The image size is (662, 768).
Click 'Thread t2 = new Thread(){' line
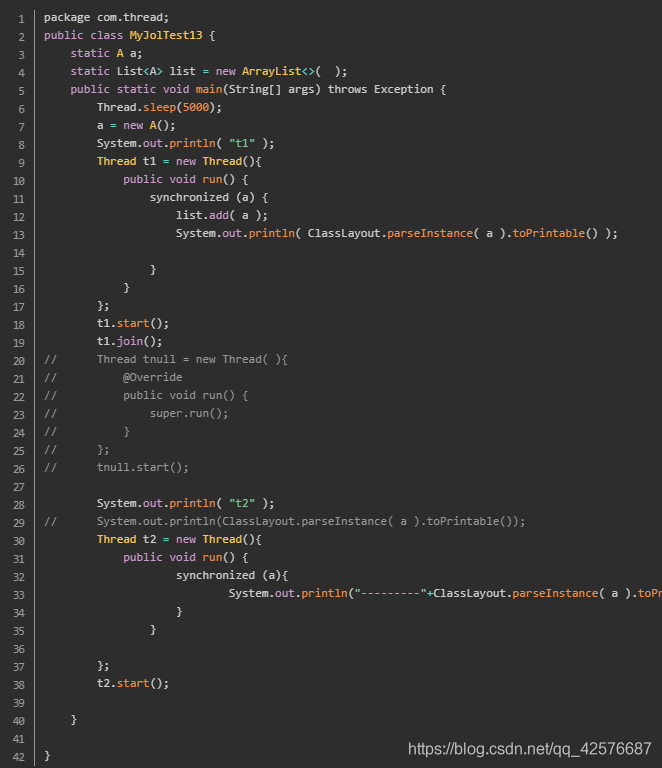179,539
